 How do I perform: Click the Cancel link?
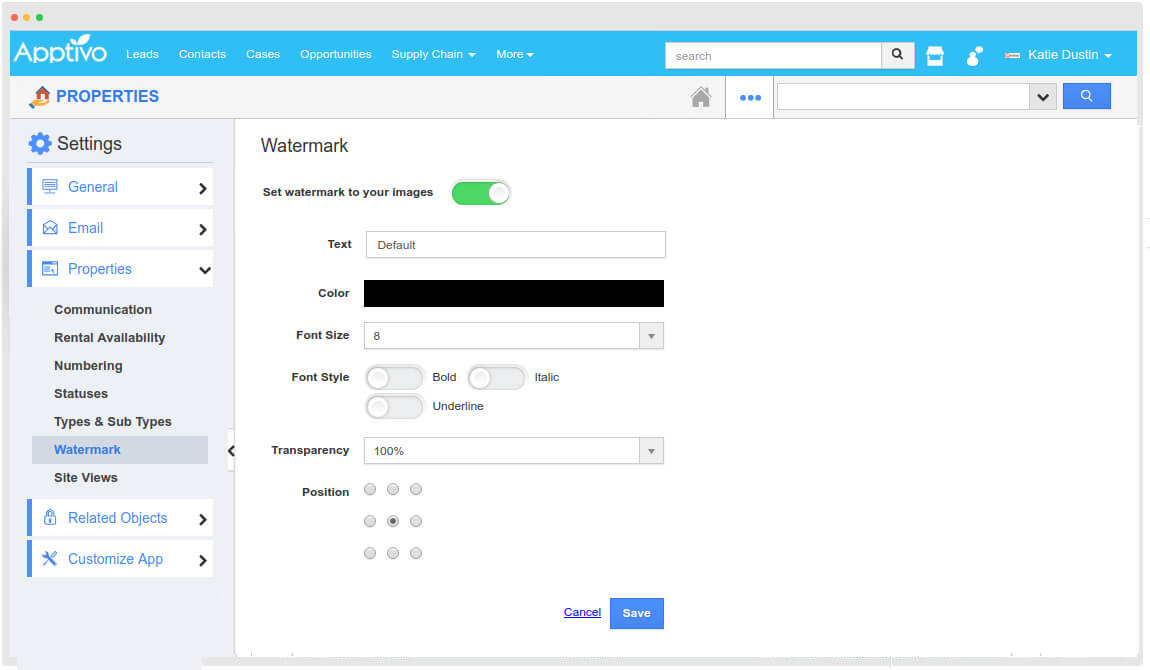click(582, 613)
